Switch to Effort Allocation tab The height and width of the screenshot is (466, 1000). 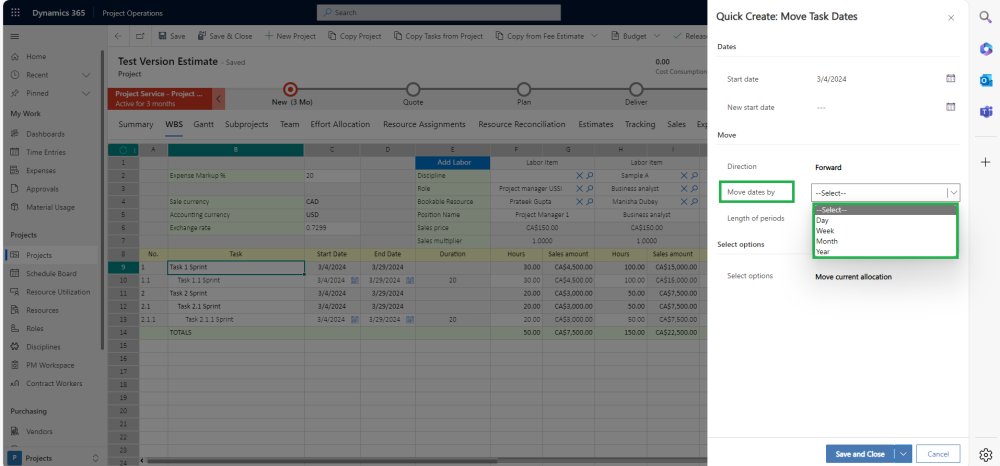[340, 124]
